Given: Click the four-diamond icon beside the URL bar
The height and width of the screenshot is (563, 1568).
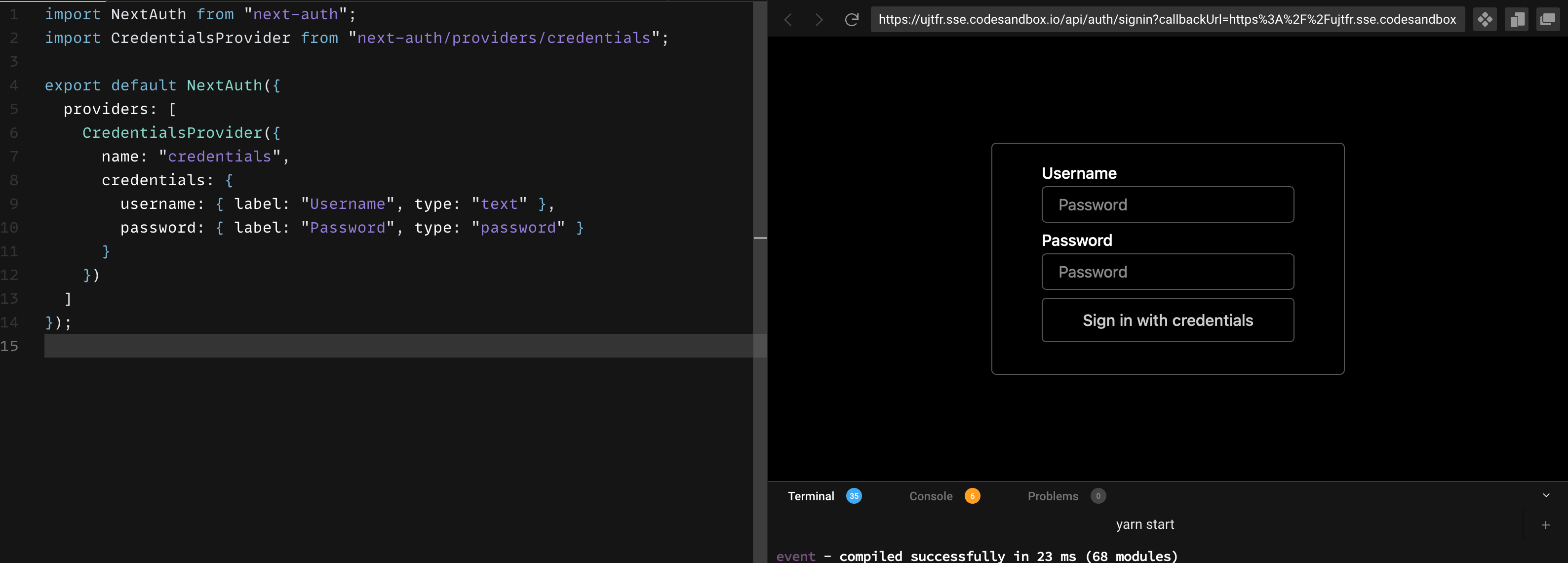Looking at the screenshot, I should click(1485, 20).
